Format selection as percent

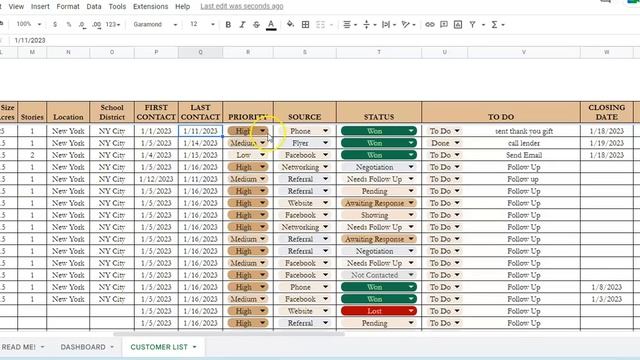(69, 24)
